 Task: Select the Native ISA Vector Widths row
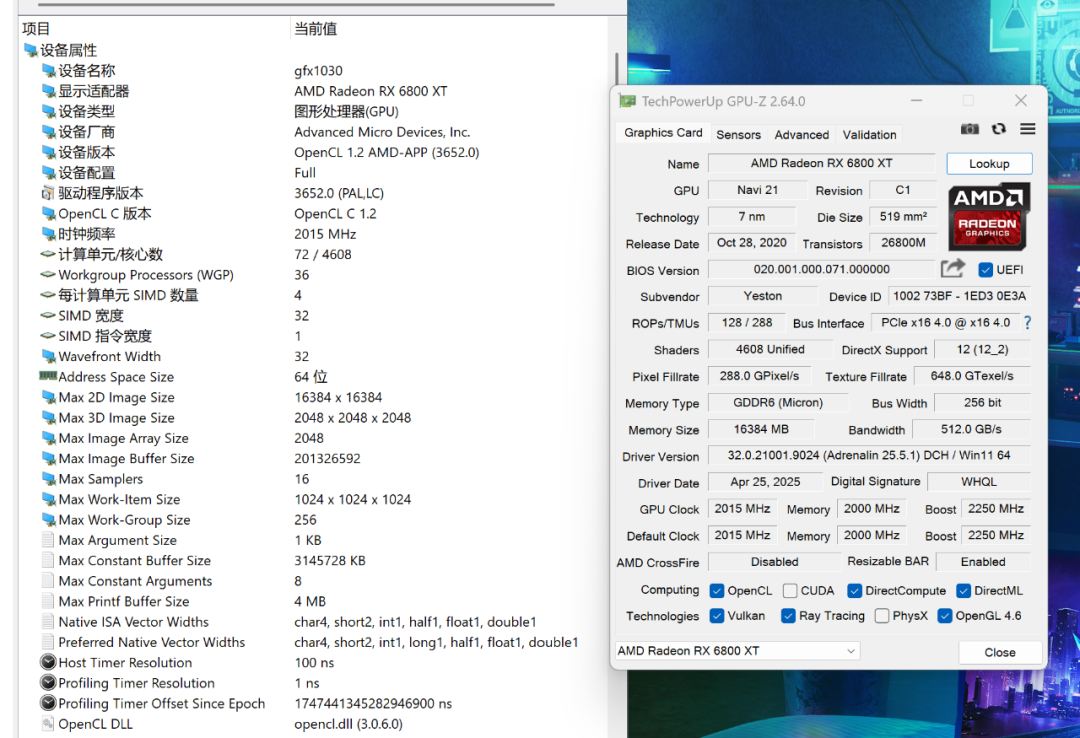(313, 622)
